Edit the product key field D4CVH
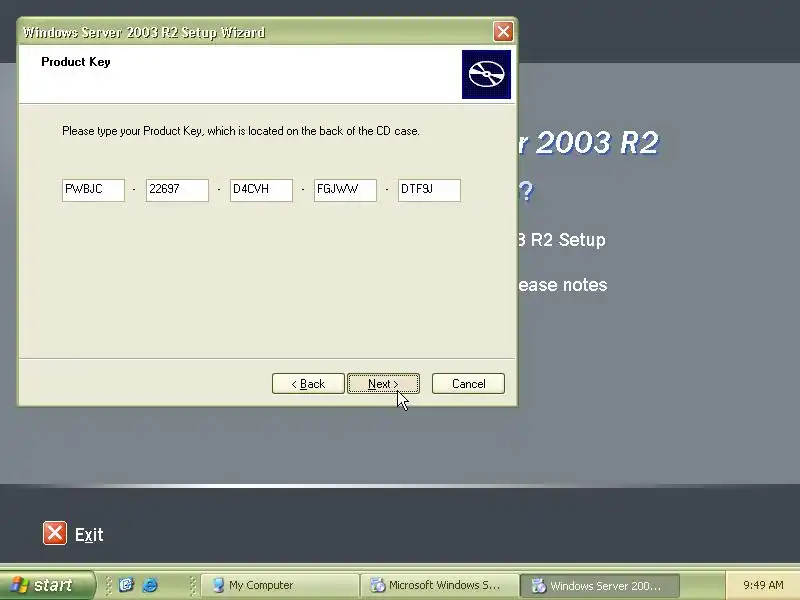The height and width of the screenshot is (600, 800). tap(261, 190)
